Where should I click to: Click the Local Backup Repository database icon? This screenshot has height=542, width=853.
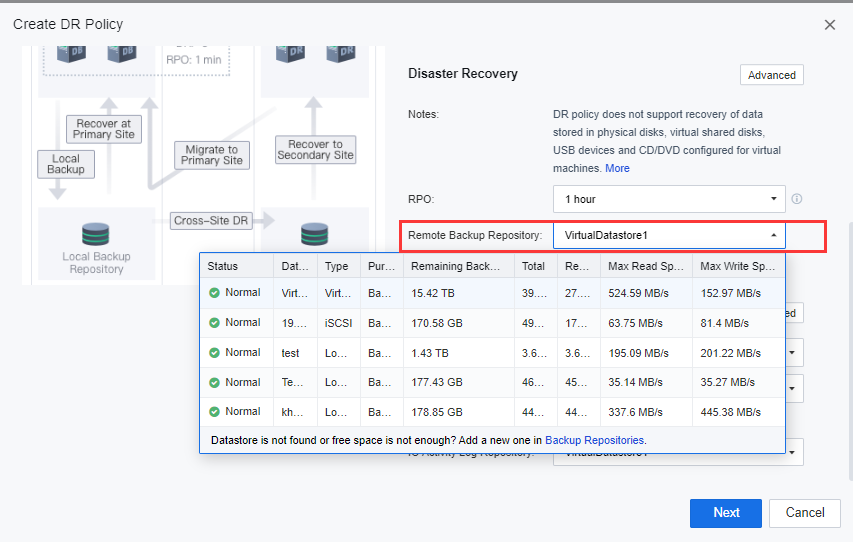96,234
